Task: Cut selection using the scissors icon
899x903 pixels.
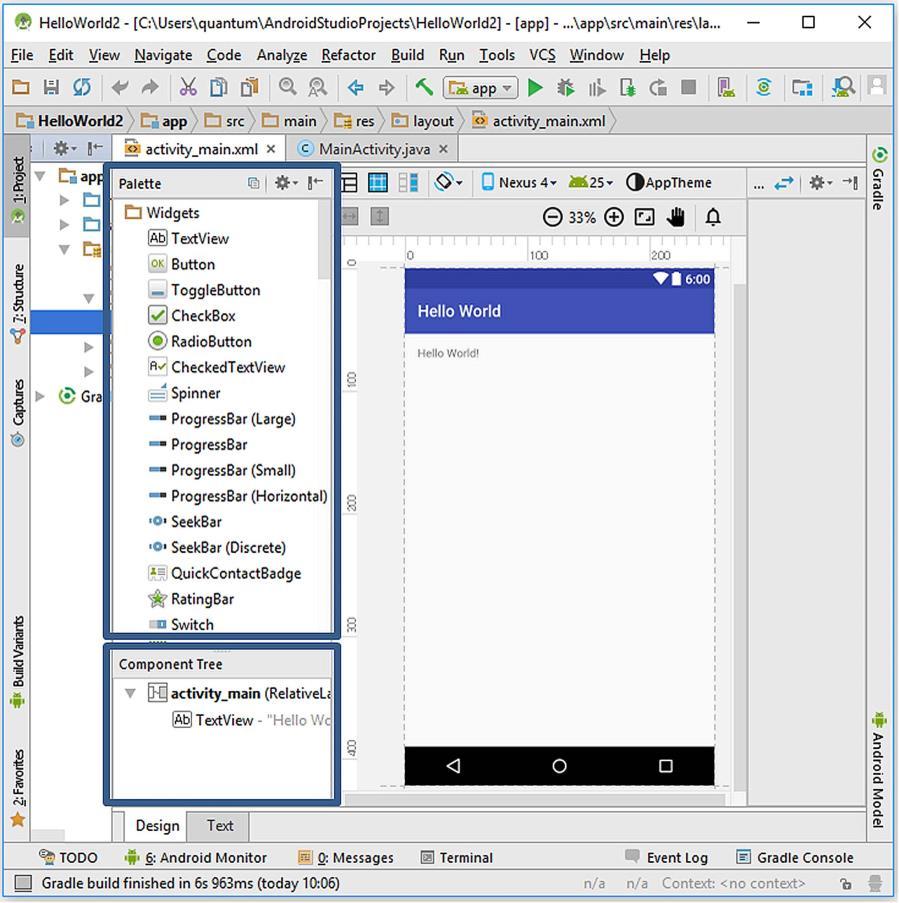Action: pyautogui.click(x=188, y=88)
